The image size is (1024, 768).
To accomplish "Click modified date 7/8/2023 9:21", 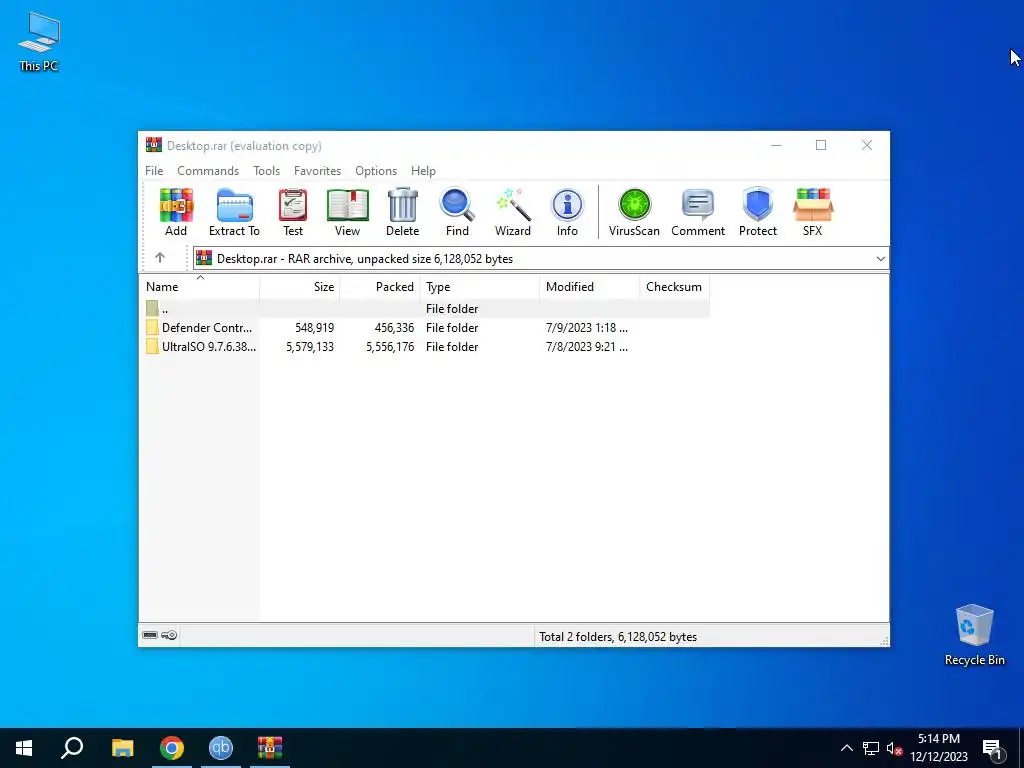I will click(x=586, y=347).
